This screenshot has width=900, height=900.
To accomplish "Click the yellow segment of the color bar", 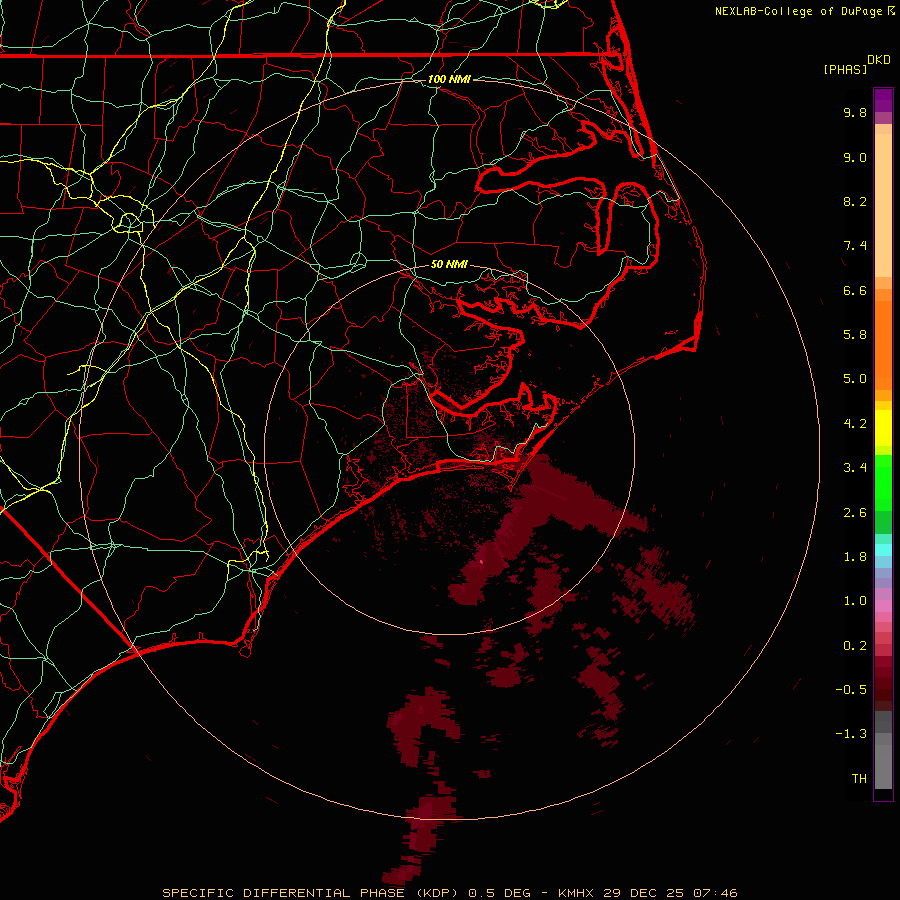I will click(x=883, y=428).
